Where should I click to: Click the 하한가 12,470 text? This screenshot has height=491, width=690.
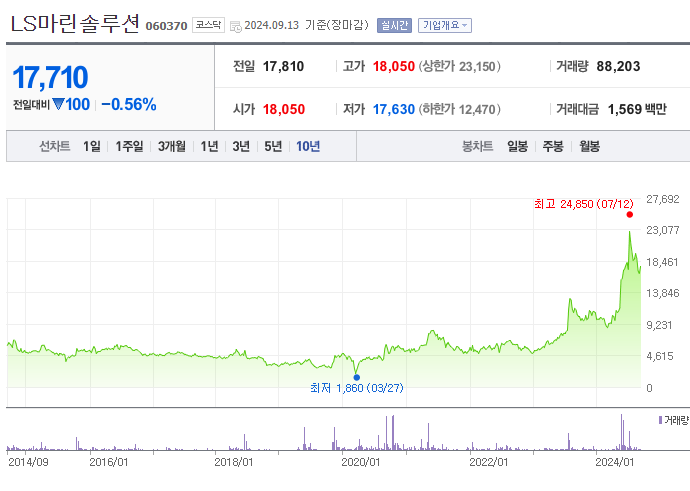[459, 109]
